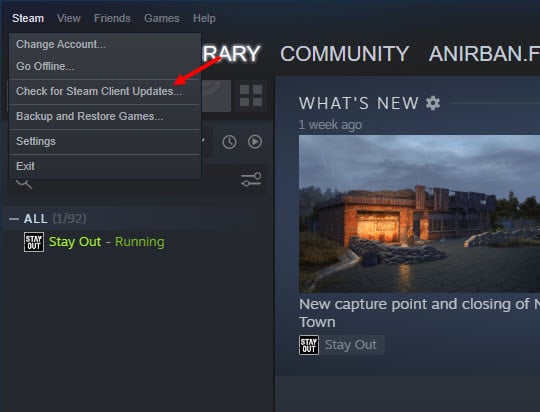
Task: Open the View menu
Action: pyautogui.click(x=69, y=18)
